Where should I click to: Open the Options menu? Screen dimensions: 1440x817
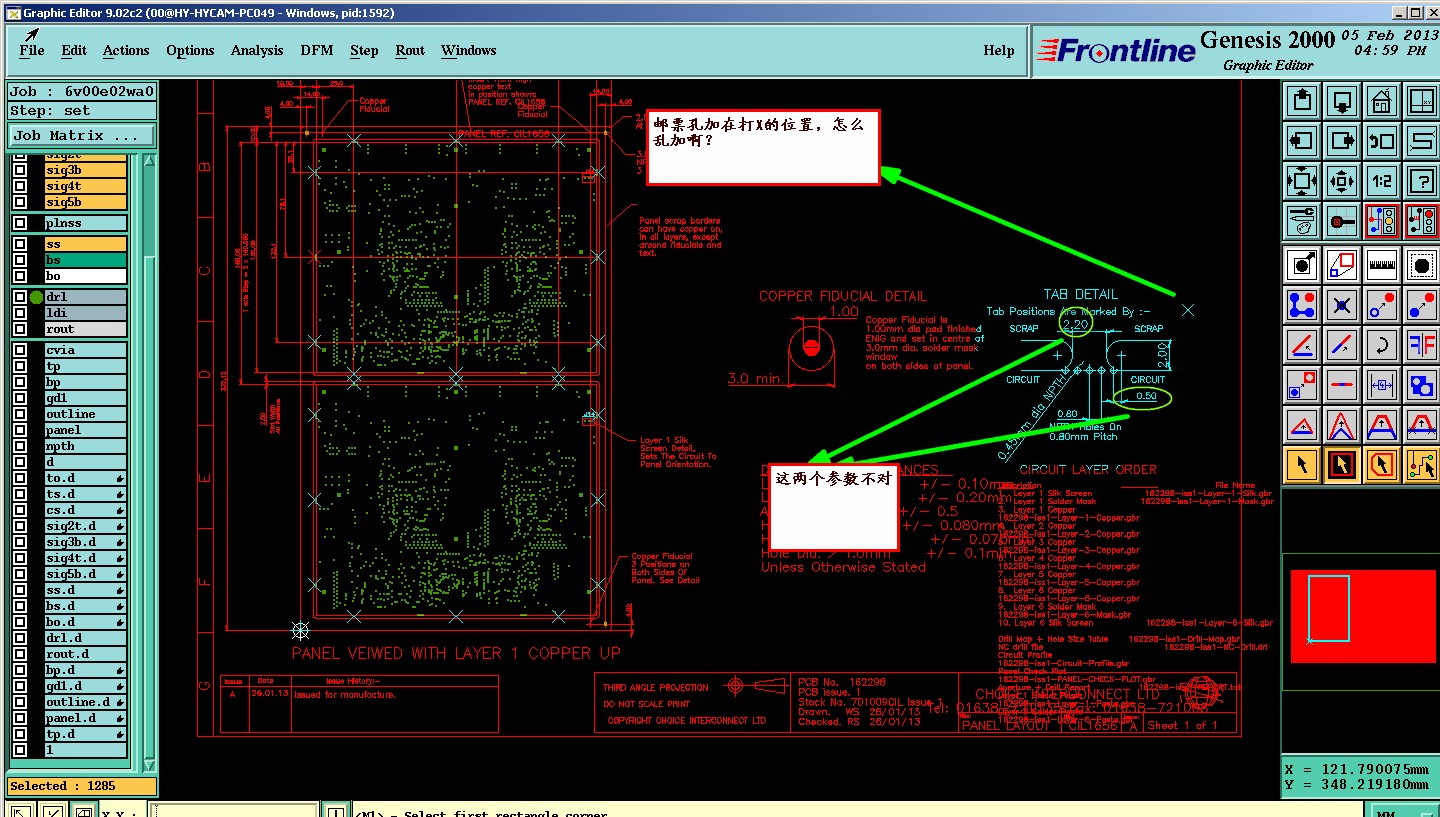pyautogui.click(x=190, y=50)
